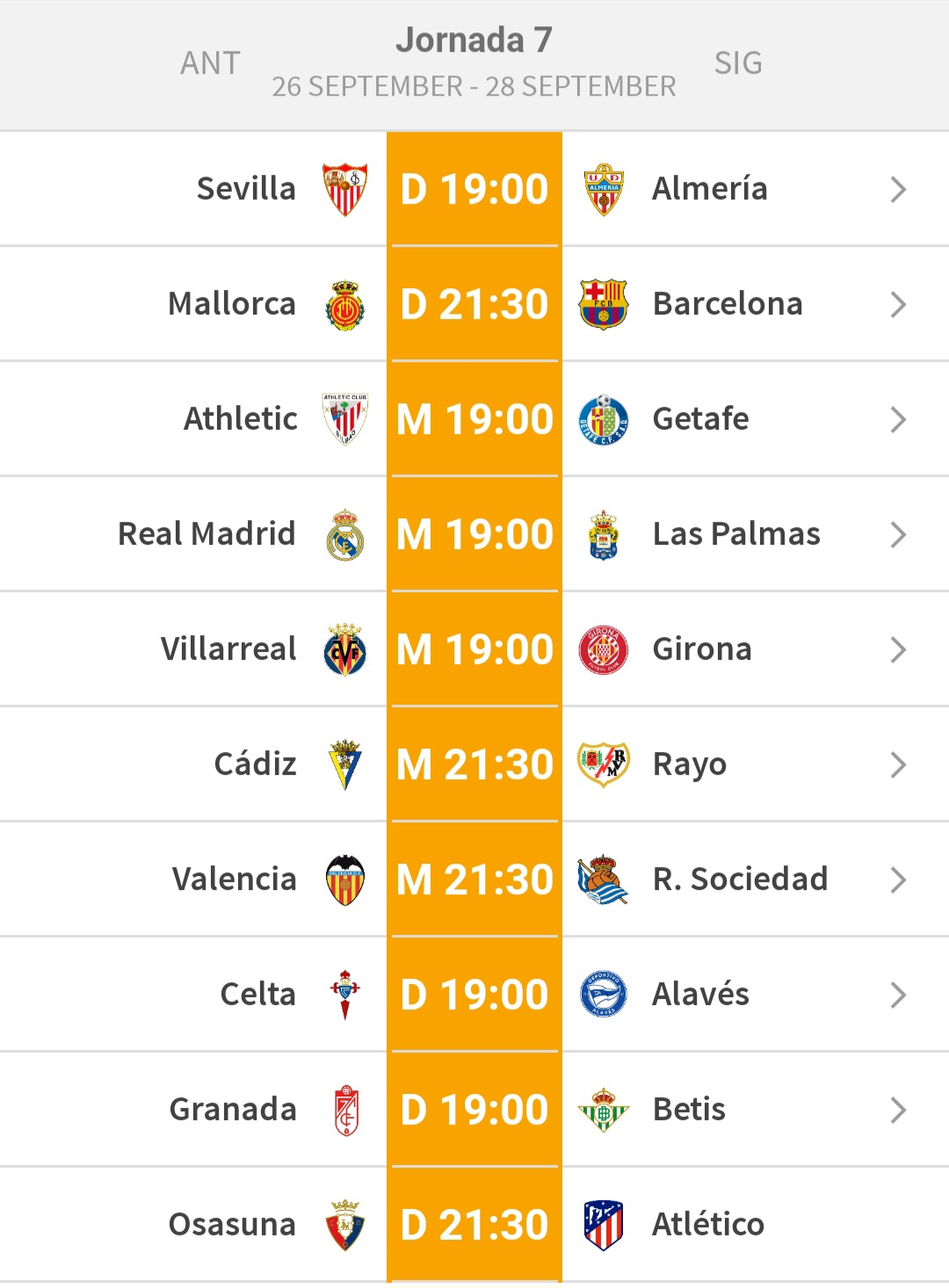The image size is (949, 1288).
Task: Click the Barcelona club crest
Action: point(604,304)
